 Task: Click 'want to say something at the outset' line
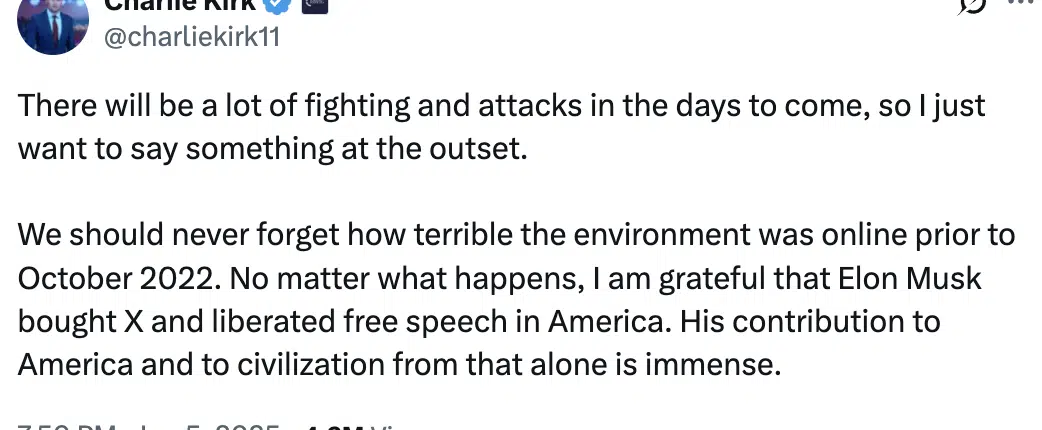(x=272, y=150)
